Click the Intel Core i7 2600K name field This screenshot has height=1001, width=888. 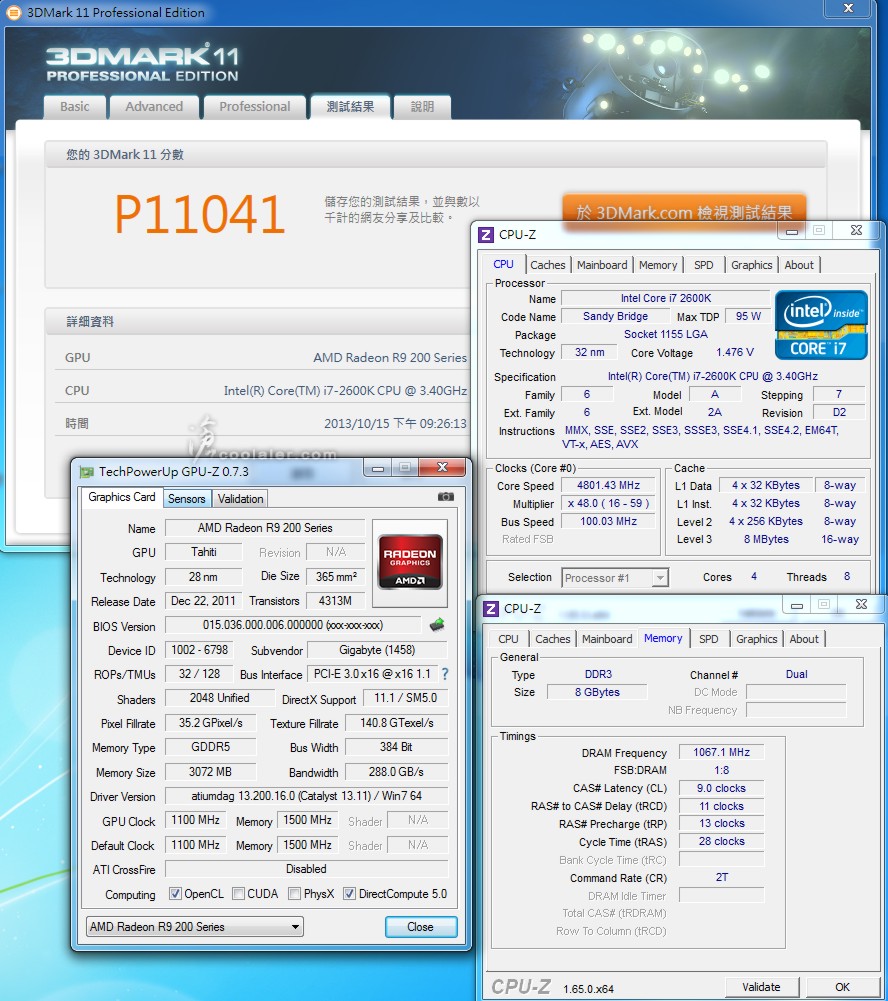[x=666, y=298]
